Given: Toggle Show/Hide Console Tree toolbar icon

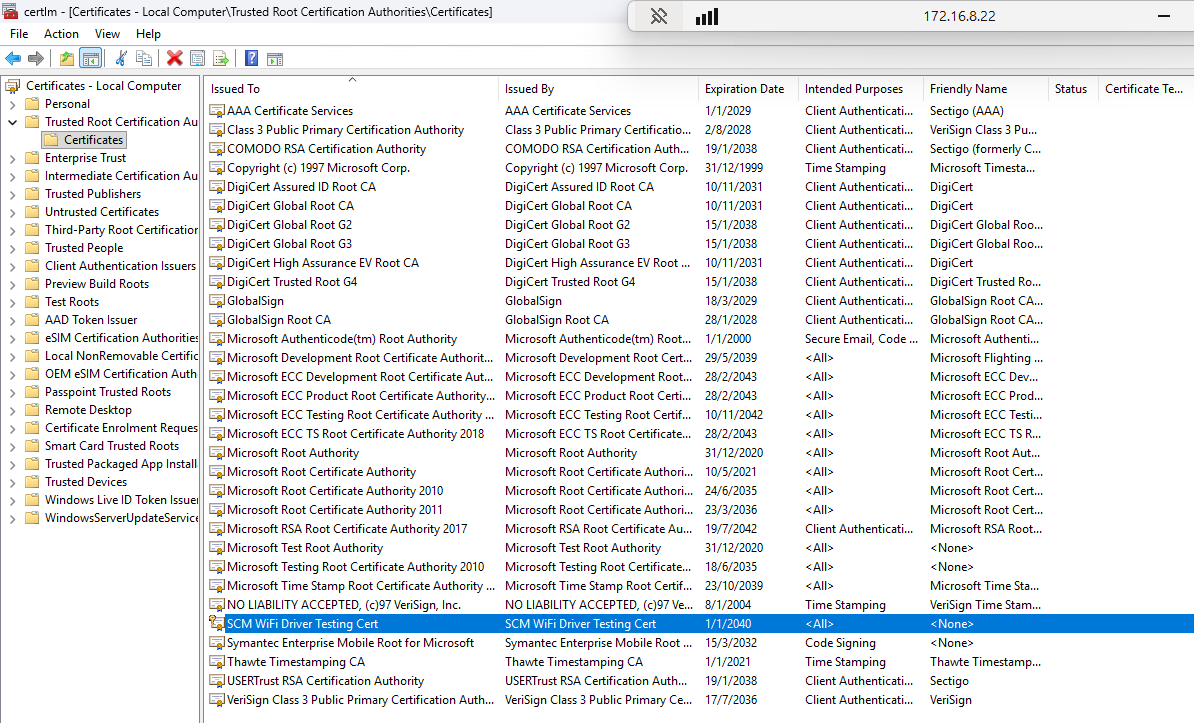Looking at the screenshot, I should (x=91, y=59).
